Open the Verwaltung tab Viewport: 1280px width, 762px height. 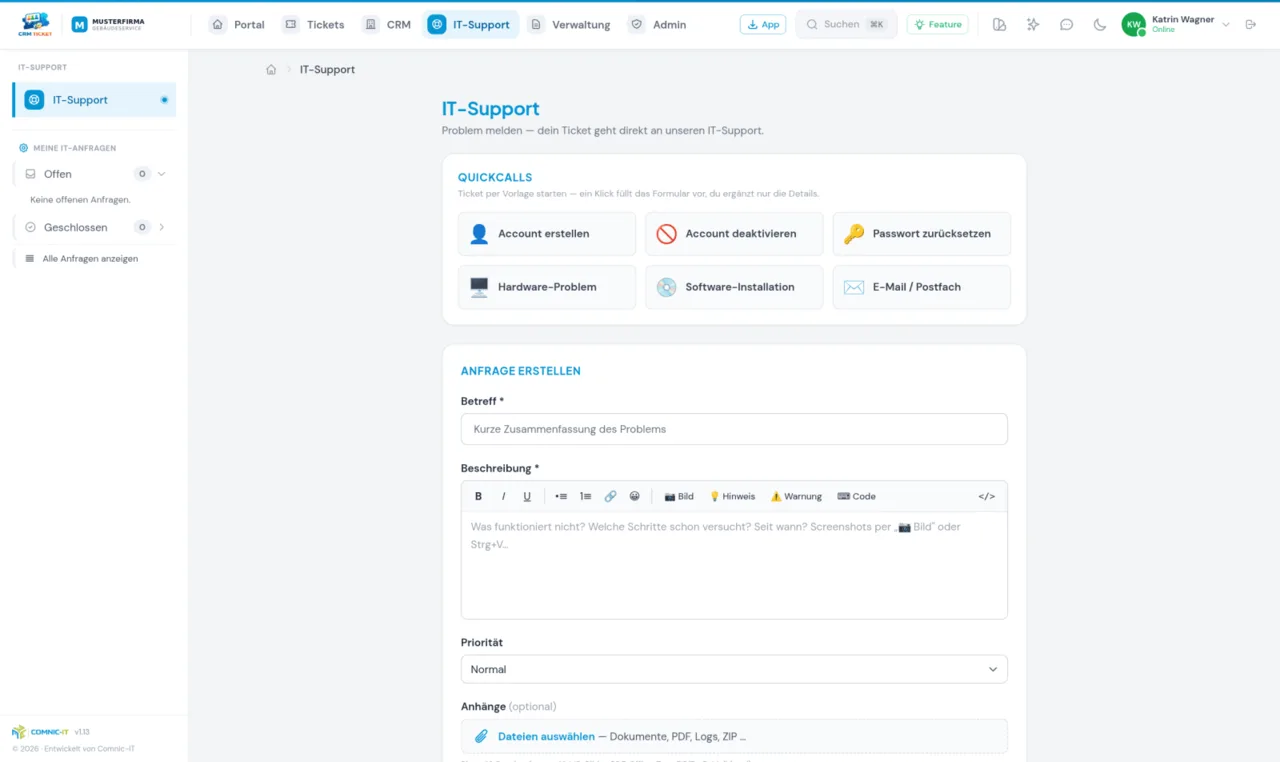[570, 24]
